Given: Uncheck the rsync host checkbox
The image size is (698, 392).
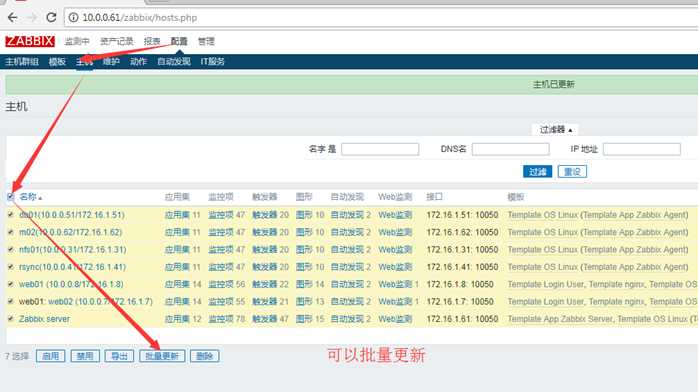Looking at the screenshot, I should coord(11,267).
